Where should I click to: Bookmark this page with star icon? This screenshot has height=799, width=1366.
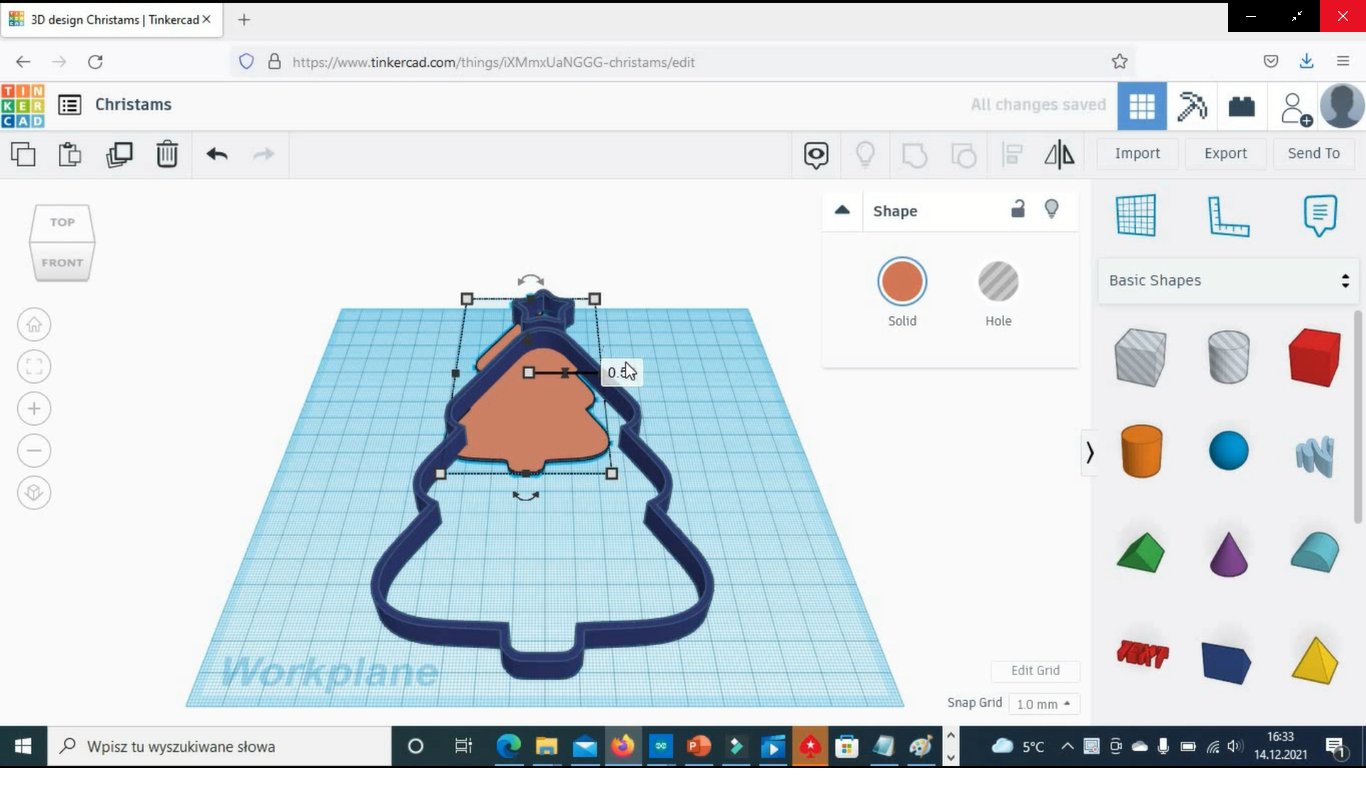1120,62
